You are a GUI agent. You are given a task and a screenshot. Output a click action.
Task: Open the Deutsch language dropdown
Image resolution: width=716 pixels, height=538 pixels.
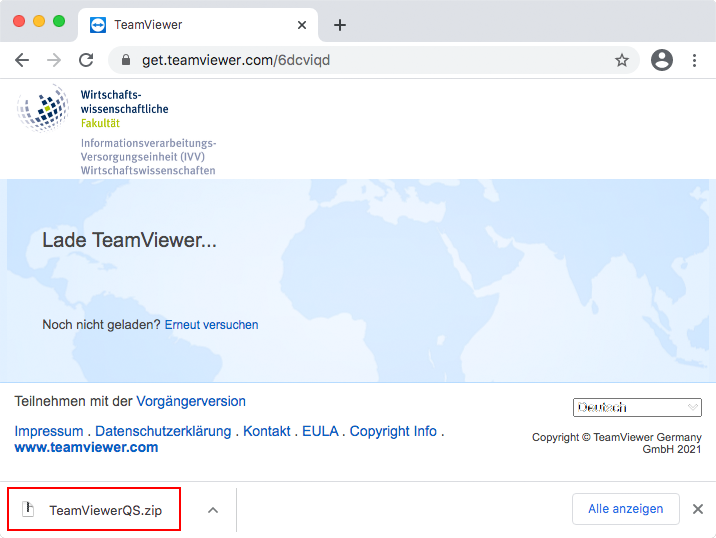pyautogui.click(x=637, y=407)
